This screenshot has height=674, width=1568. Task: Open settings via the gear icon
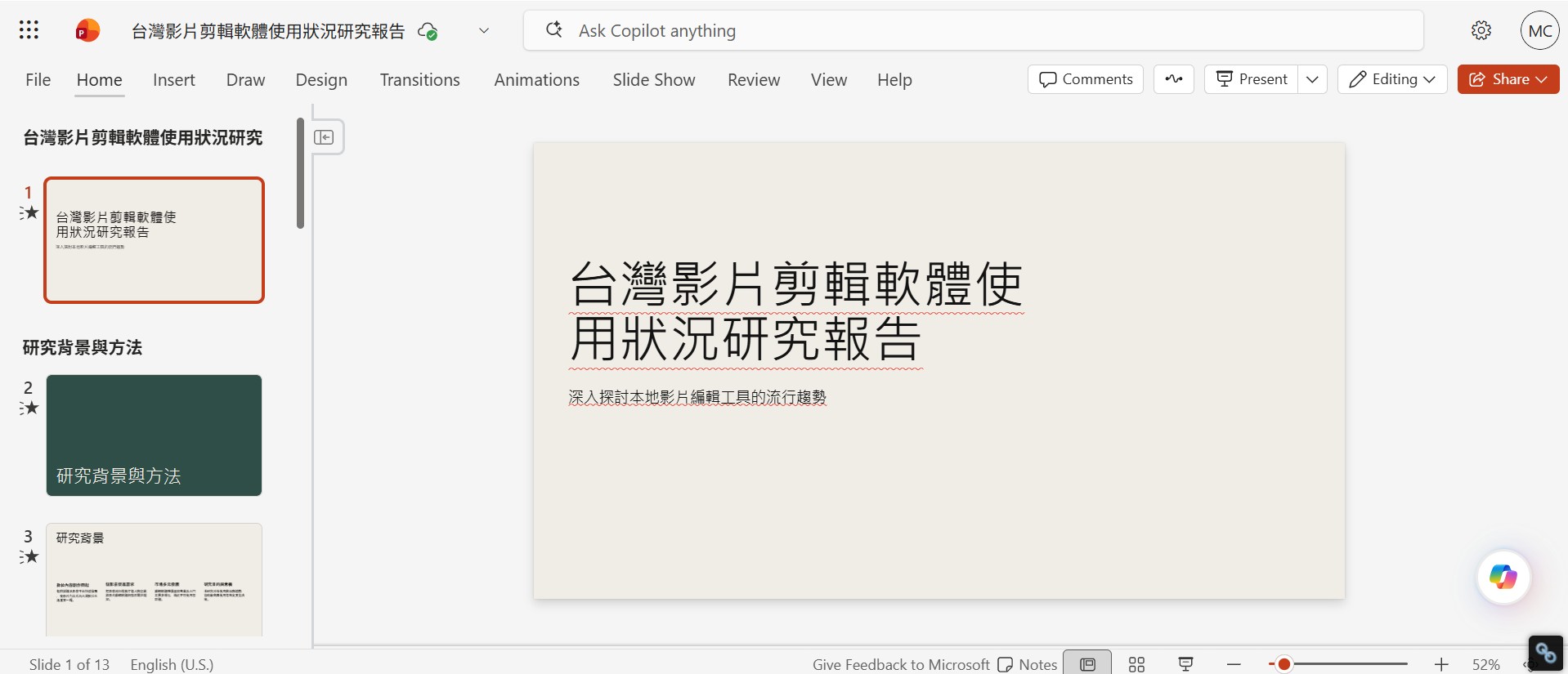[1481, 31]
